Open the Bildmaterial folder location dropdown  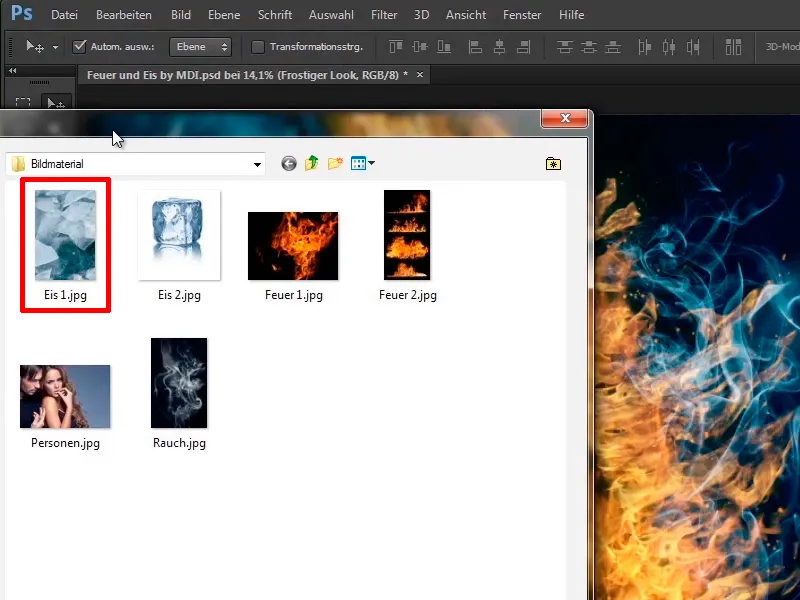pos(257,164)
